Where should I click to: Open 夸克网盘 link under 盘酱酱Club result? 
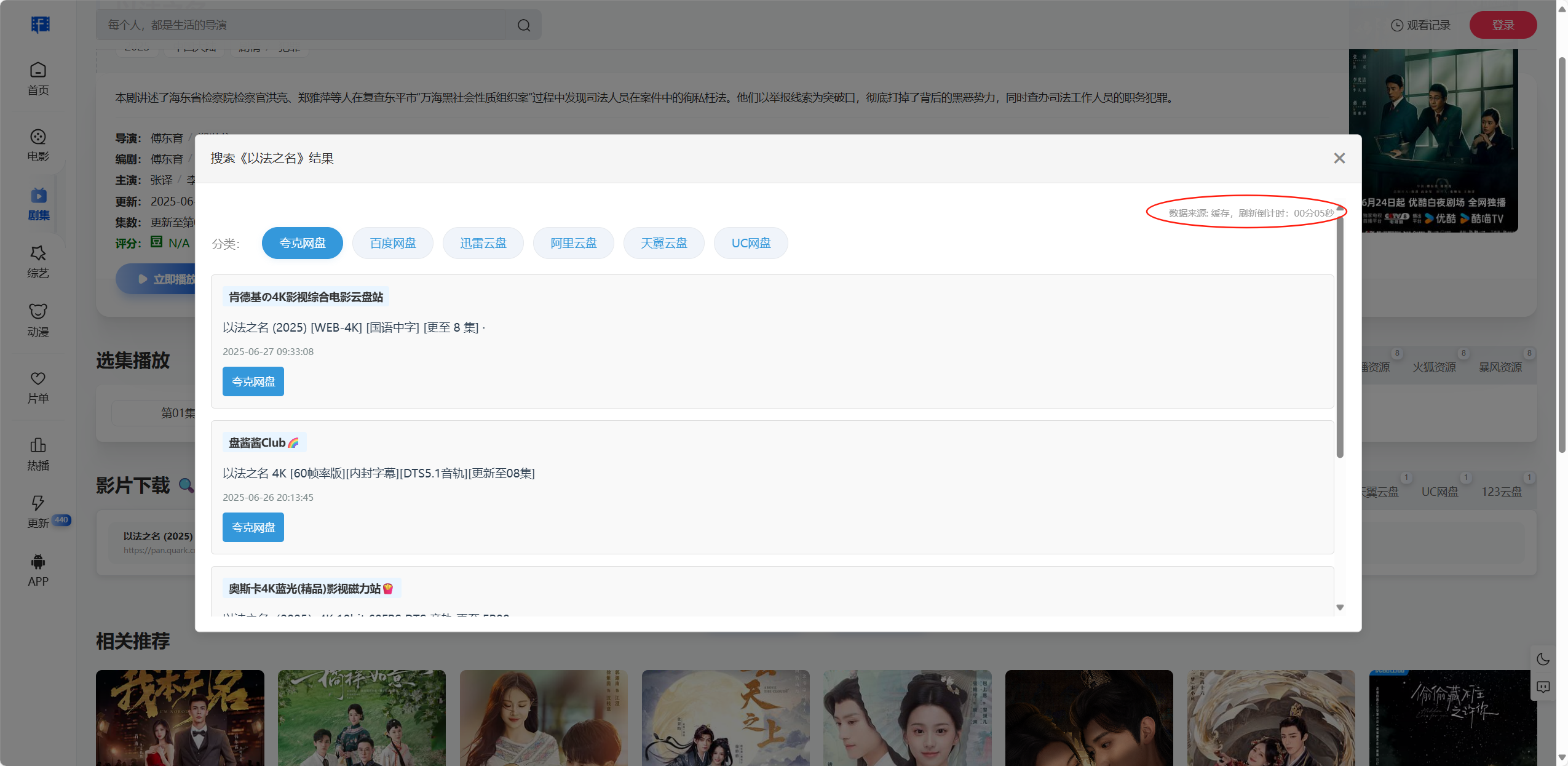tap(253, 527)
